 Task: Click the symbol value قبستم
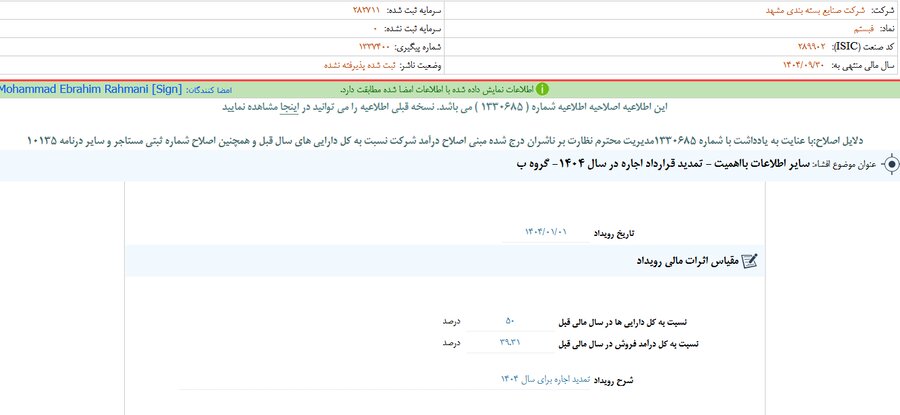(863, 29)
